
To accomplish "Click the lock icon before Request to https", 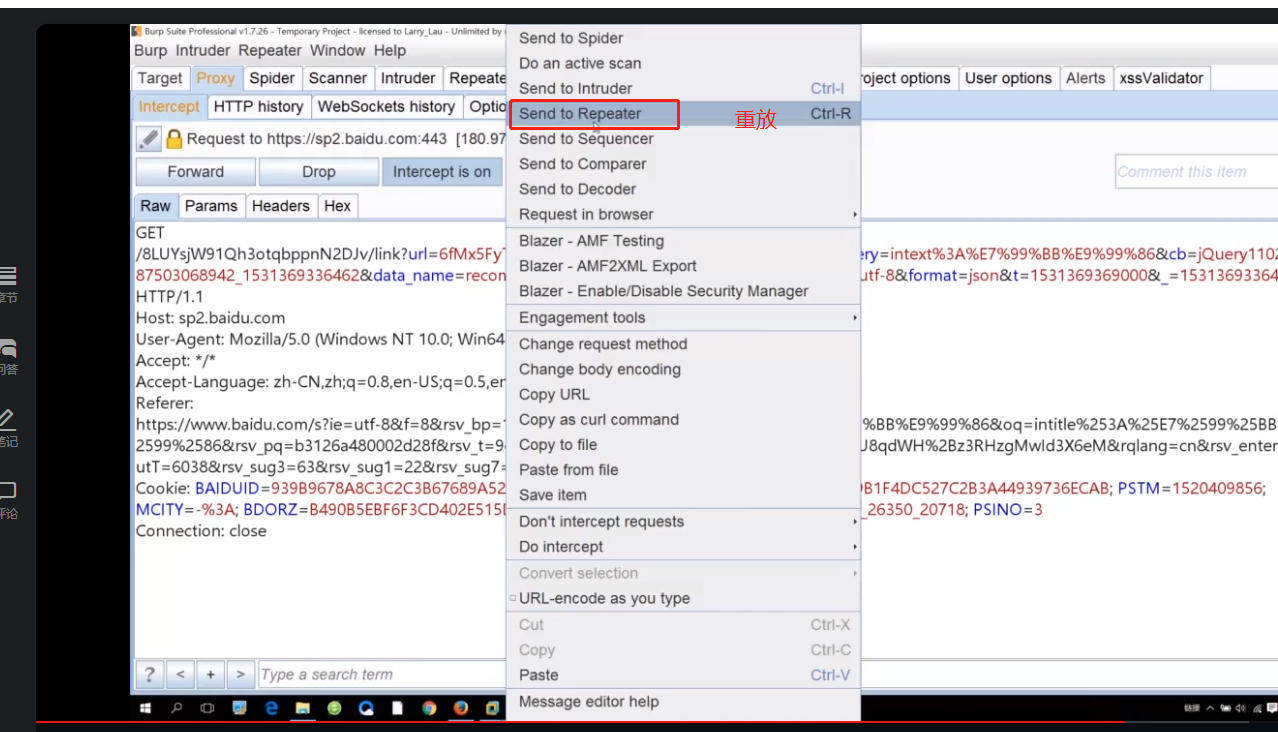I will tap(174, 139).
